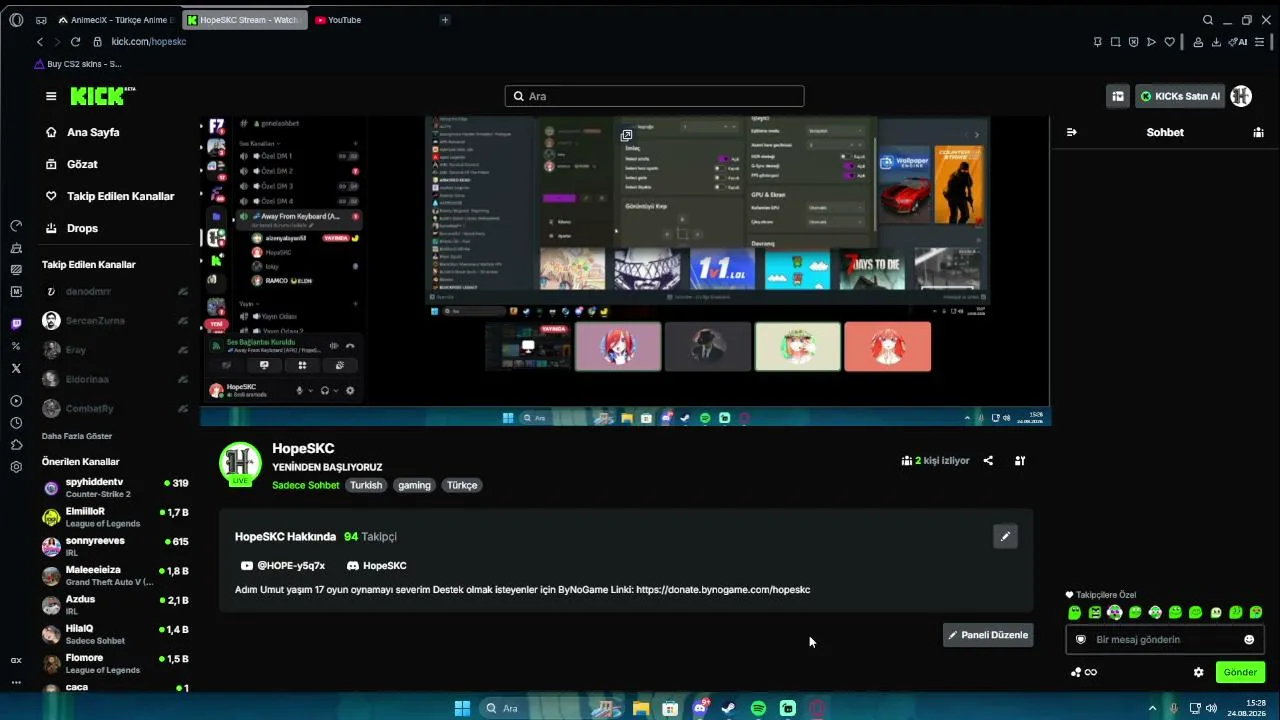The width and height of the screenshot is (1280, 720).
Task: Click the Türkçe tag
Action: (462, 485)
